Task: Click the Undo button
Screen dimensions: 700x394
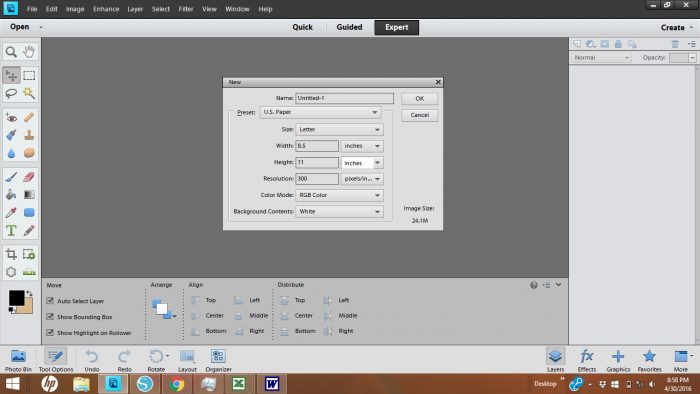Action: click(92, 361)
